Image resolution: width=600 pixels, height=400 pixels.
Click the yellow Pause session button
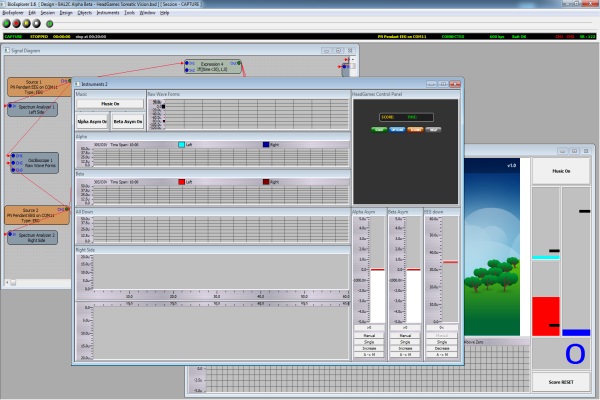pyautogui.click(x=26, y=24)
